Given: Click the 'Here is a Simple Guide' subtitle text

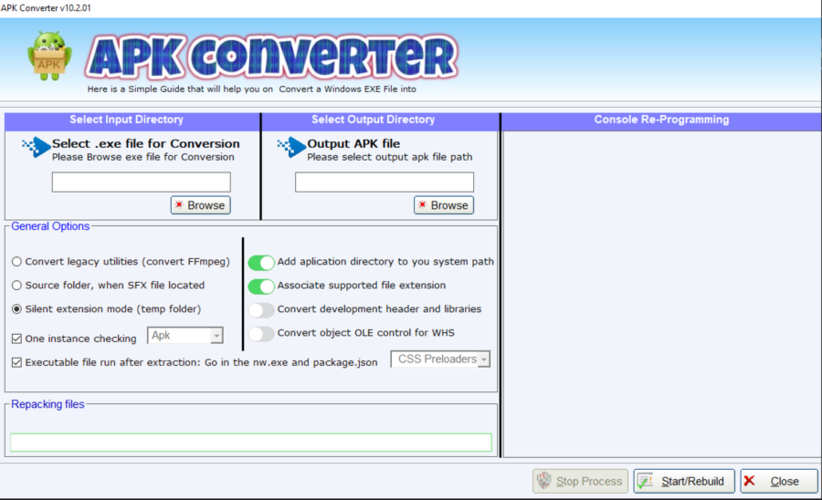Looking at the screenshot, I should (252, 89).
